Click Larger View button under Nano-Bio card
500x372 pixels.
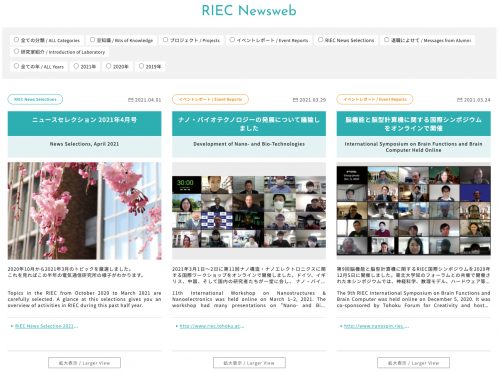coord(249,363)
